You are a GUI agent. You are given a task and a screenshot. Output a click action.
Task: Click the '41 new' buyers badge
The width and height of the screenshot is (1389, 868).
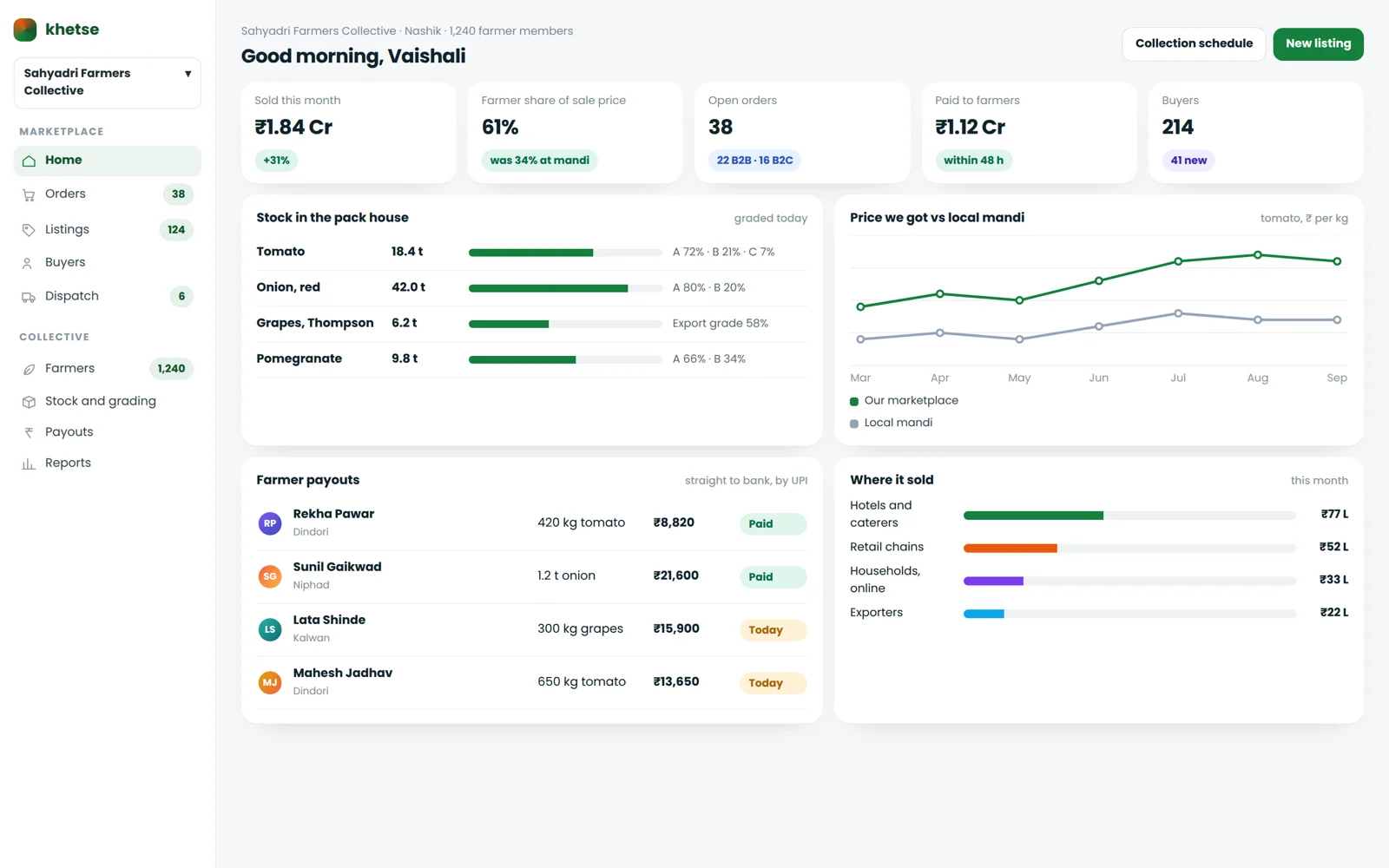pos(1188,161)
